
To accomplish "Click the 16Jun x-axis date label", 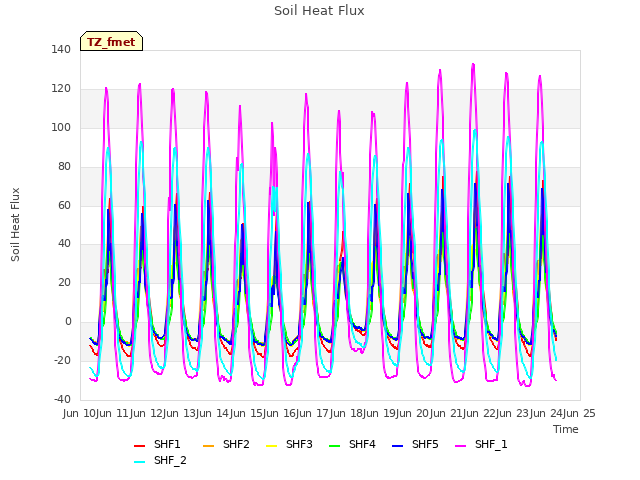I will [x=297, y=413].
